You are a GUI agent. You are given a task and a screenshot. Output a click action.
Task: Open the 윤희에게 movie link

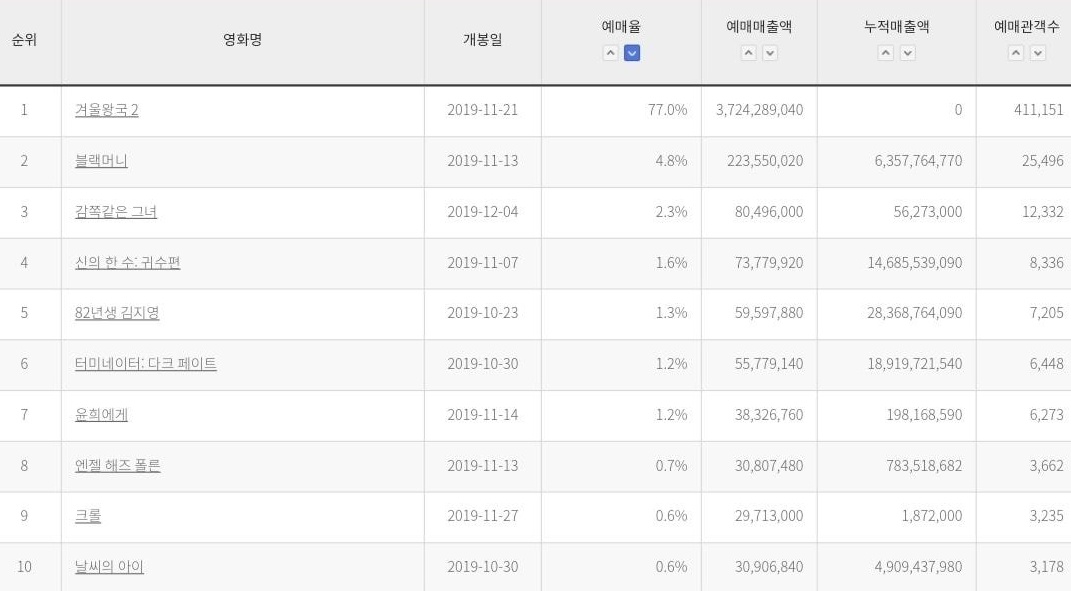(x=101, y=415)
